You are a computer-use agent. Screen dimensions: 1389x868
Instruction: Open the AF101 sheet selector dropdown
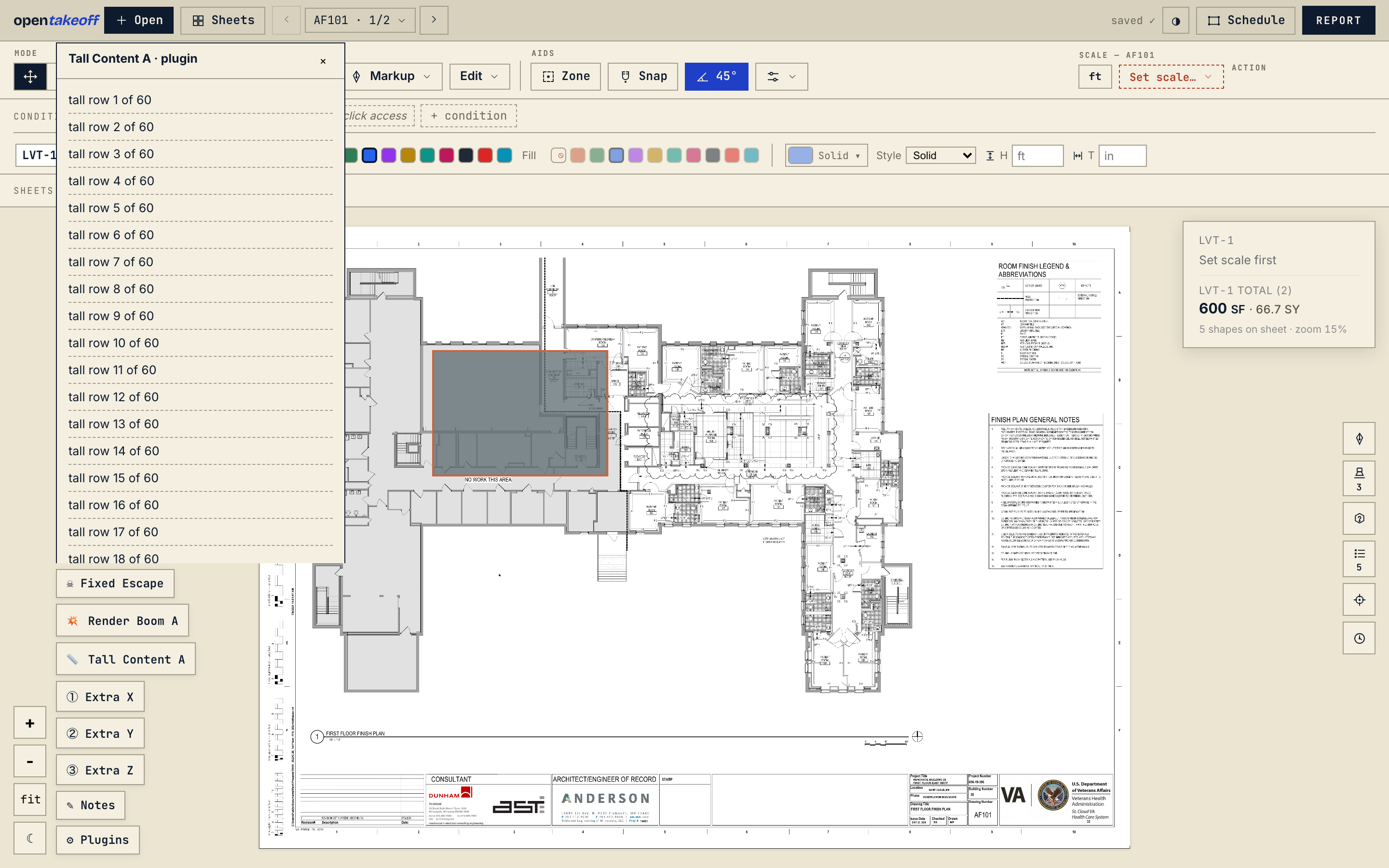(x=360, y=20)
